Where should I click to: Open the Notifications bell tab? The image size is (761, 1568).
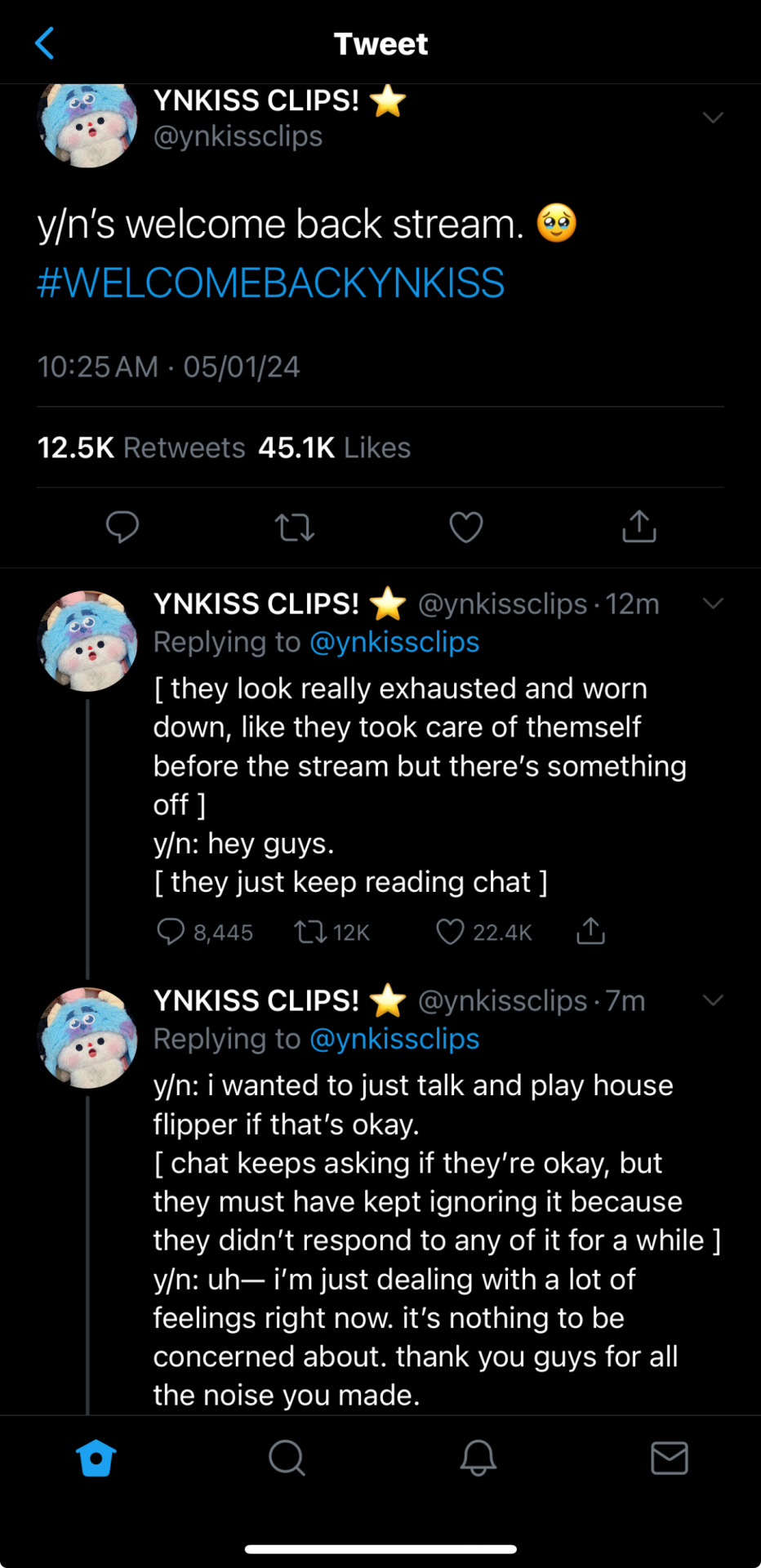[x=478, y=1458]
